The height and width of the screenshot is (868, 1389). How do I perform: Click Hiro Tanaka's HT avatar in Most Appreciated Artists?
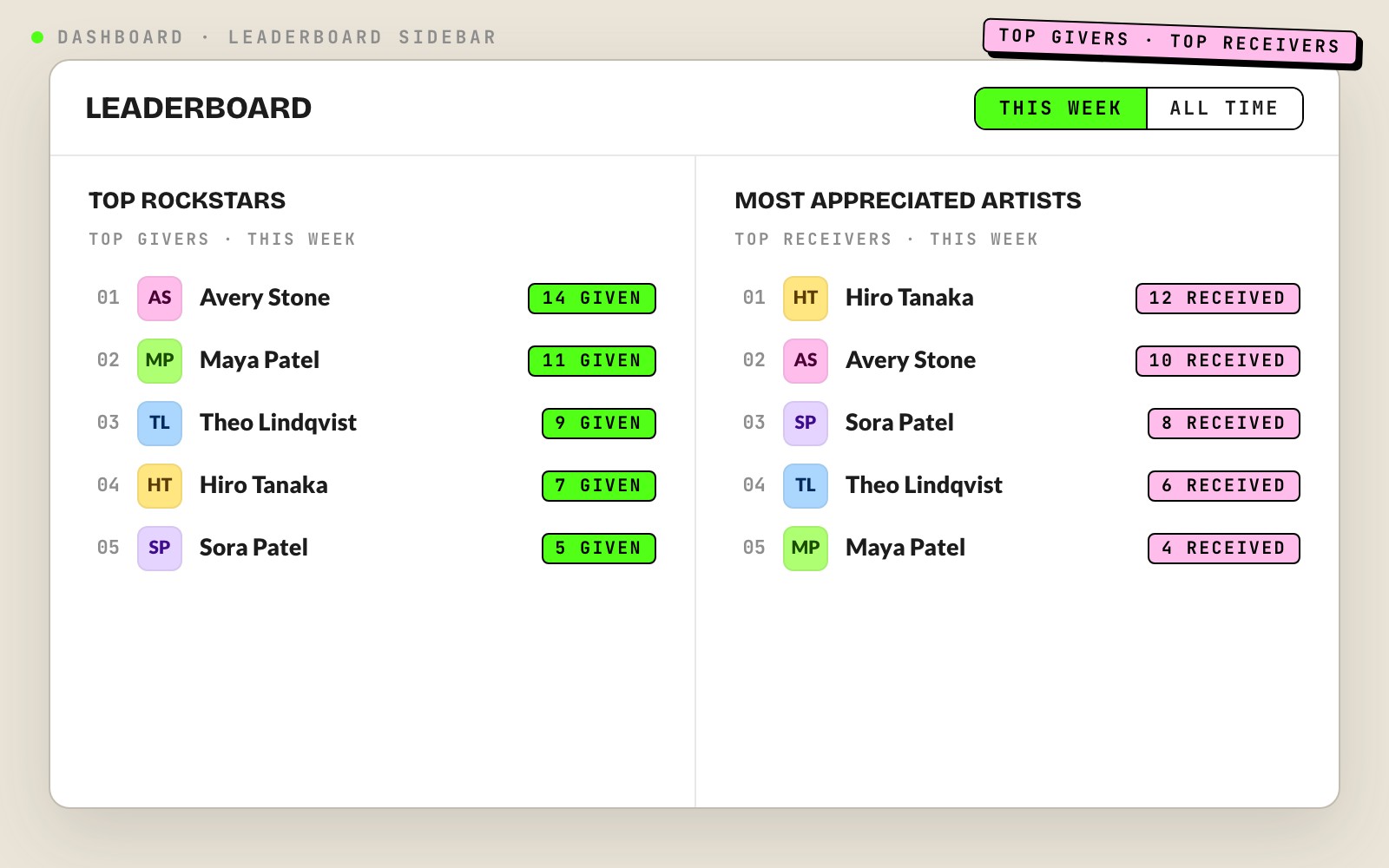(x=806, y=298)
